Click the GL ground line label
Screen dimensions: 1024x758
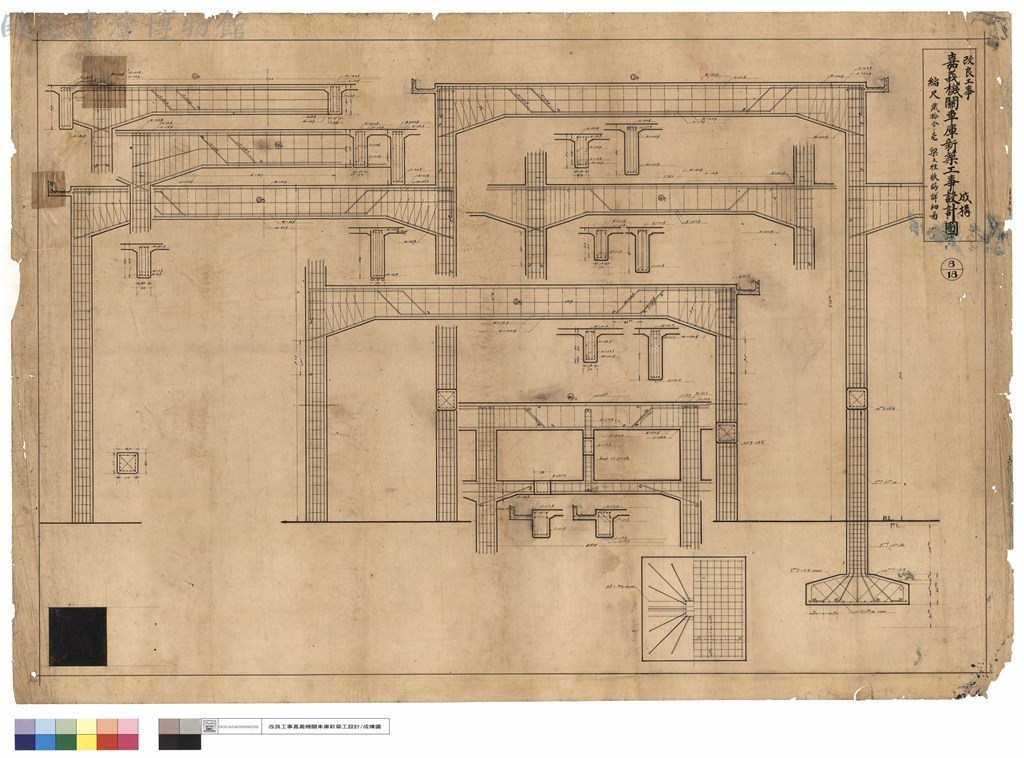tap(887, 517)
